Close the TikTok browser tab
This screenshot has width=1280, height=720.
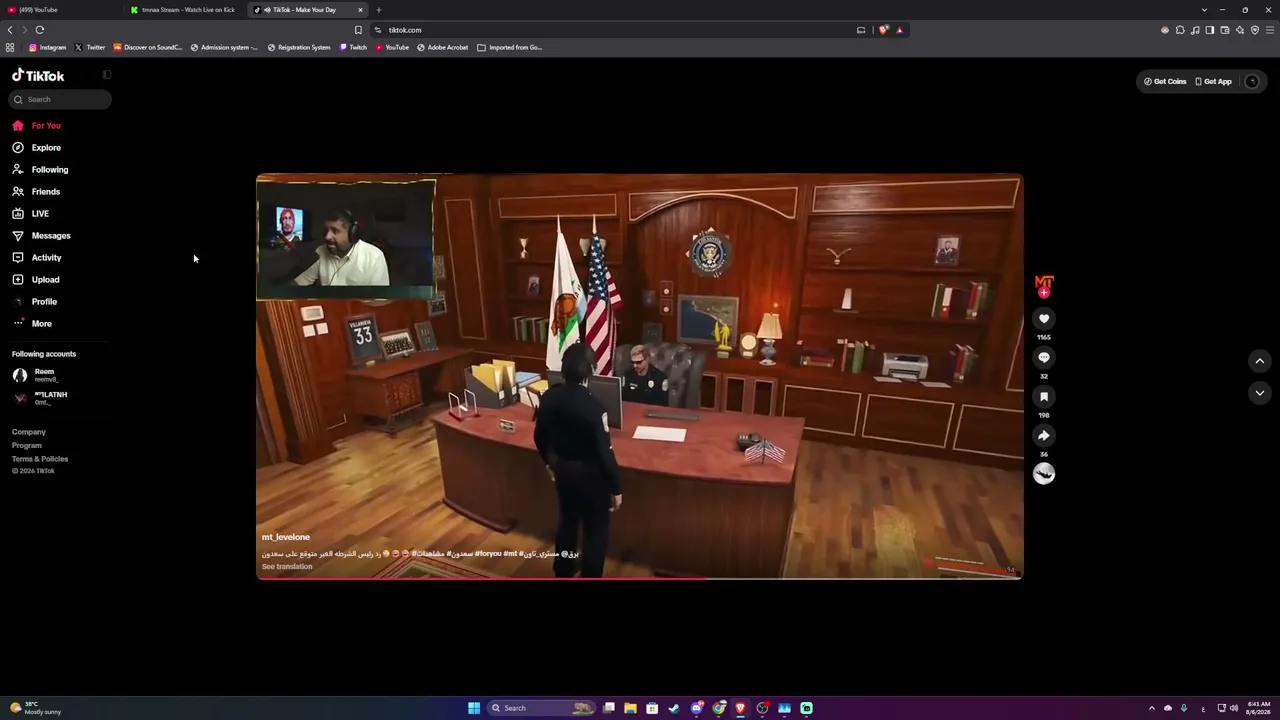(361, 10)
